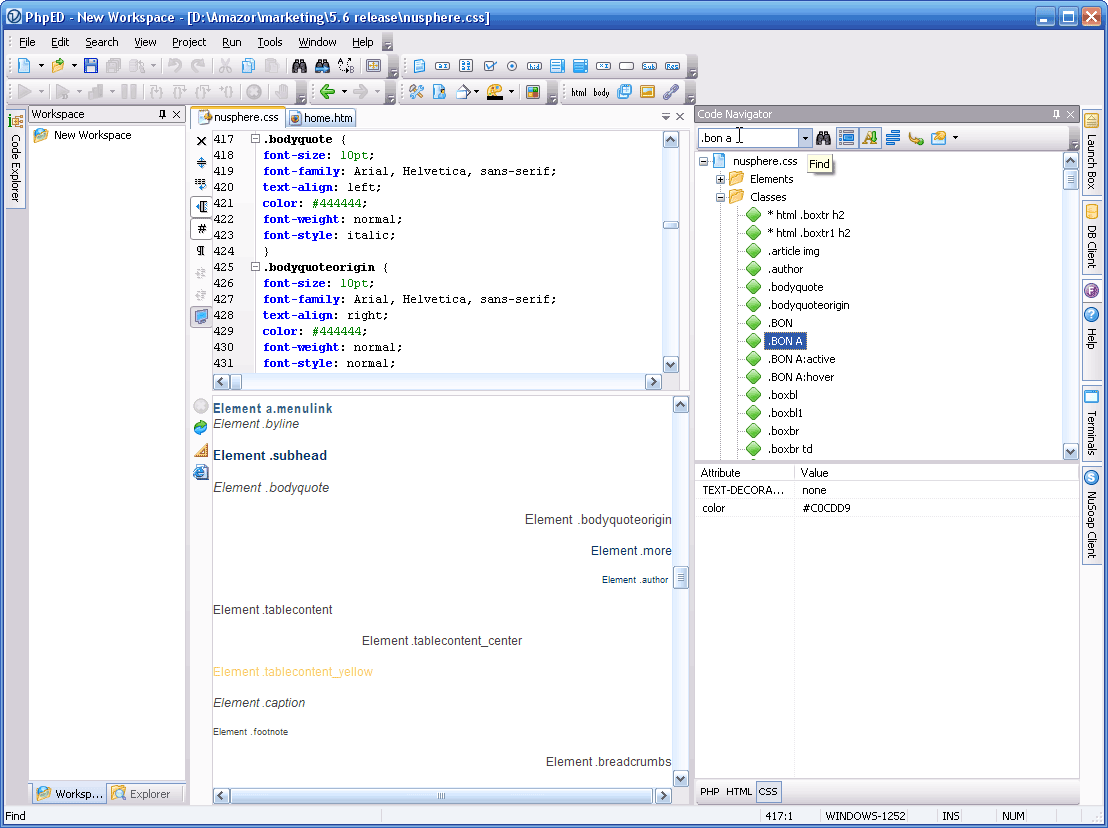This screenshot has height=828, width=1108.
Task: Open the Terminals side panel
Action: click(1091, 422)
